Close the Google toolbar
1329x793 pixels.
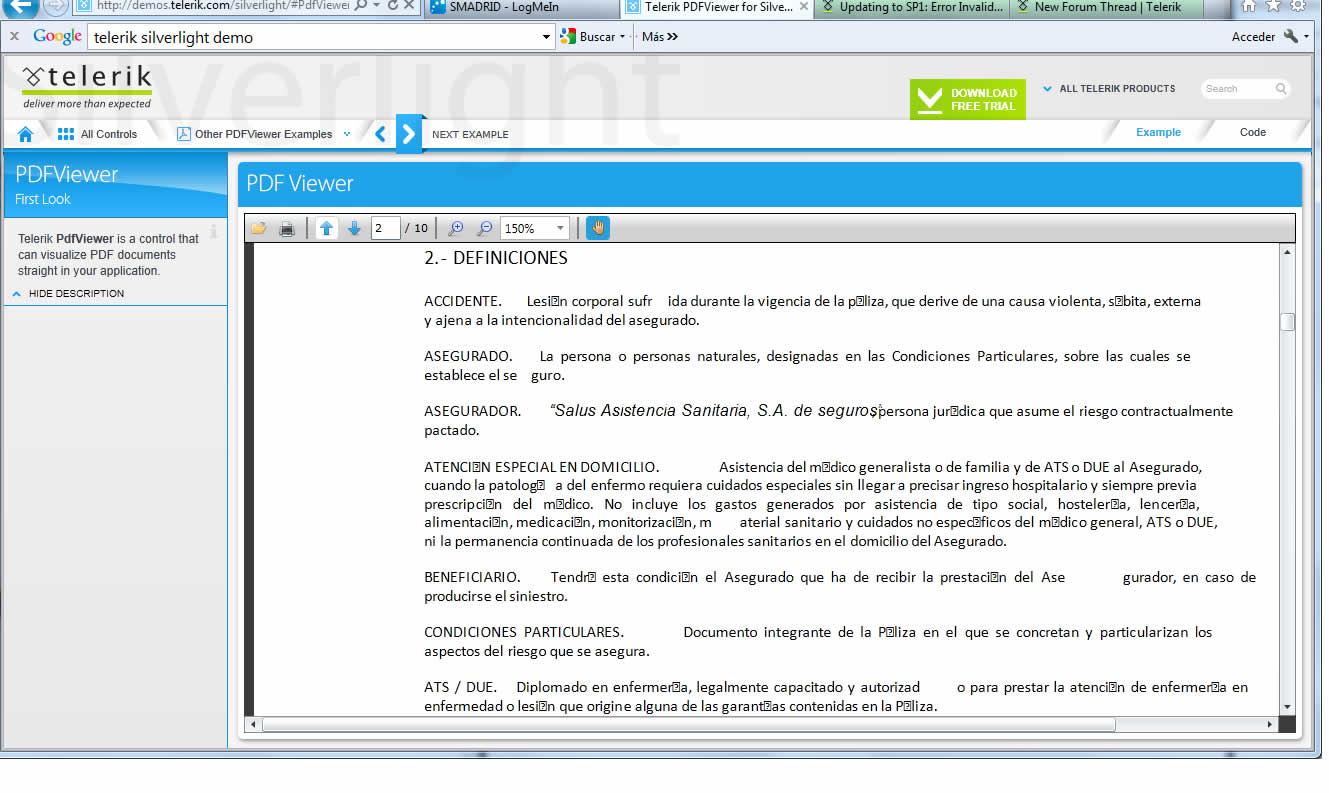[14, 37]
